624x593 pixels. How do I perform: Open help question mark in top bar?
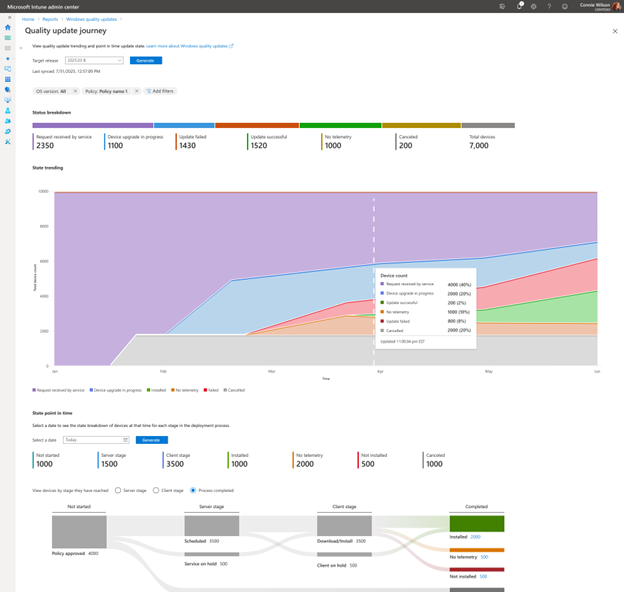click(x=549, y=6)
